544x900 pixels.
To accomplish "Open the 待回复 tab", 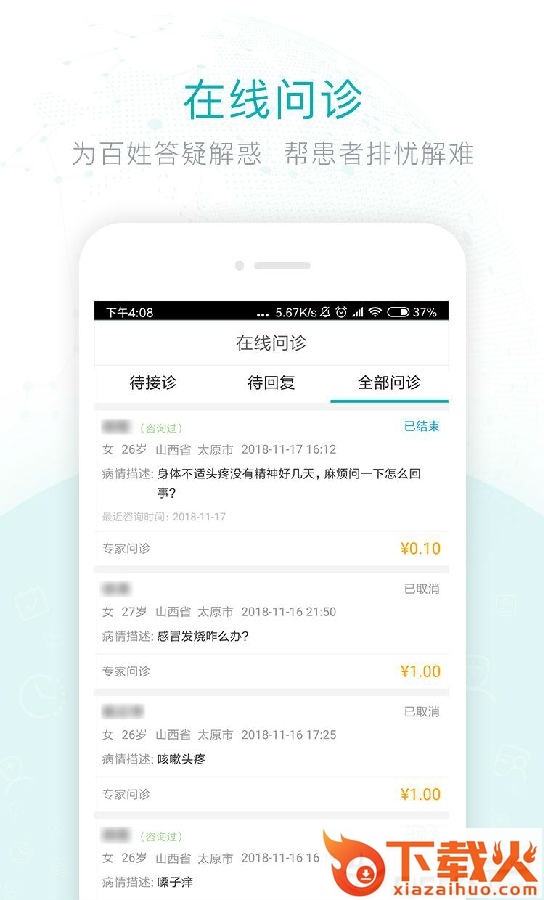I will click(x=271, y=383).
